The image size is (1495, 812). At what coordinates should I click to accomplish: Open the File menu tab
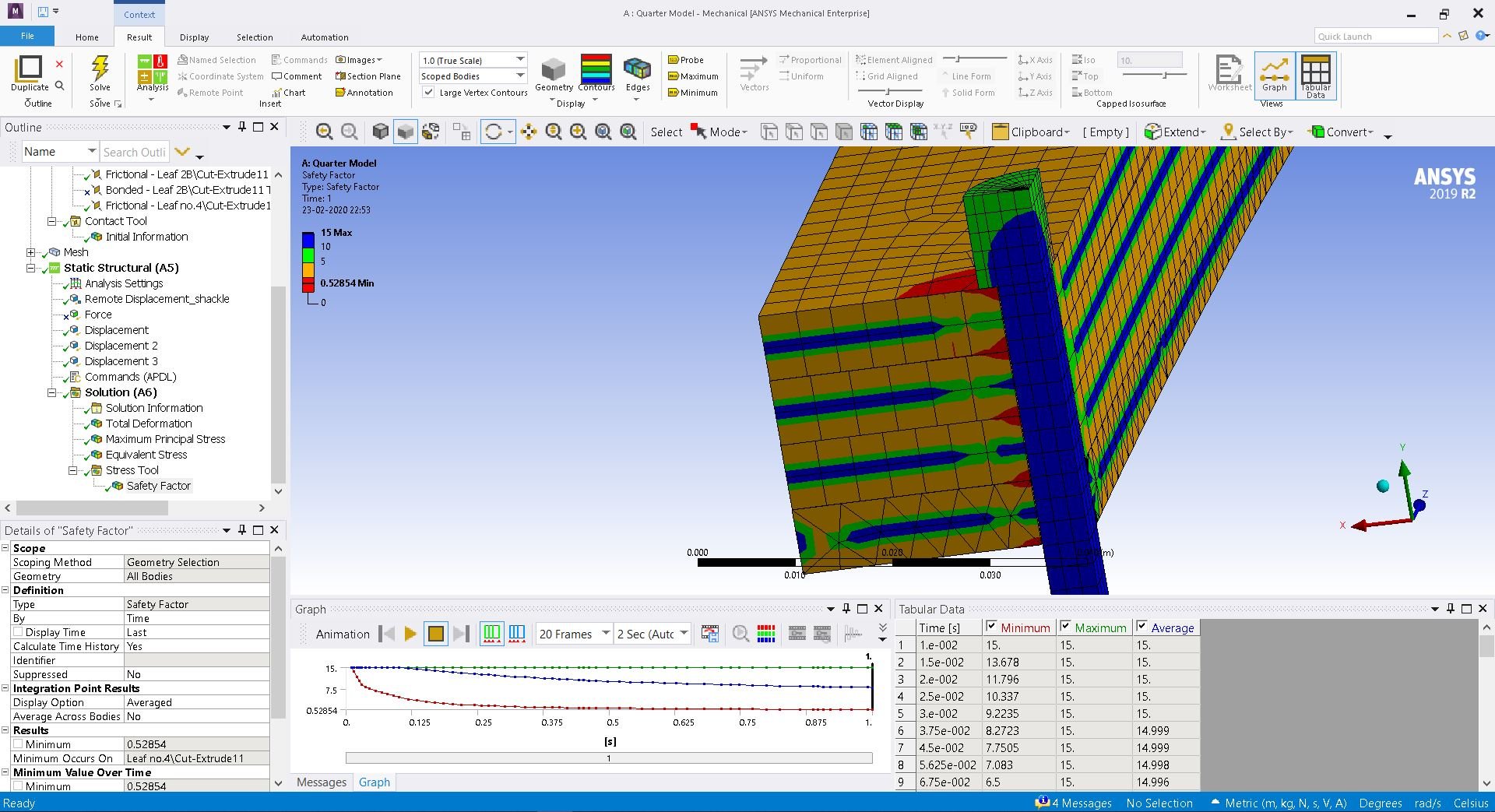27,36
